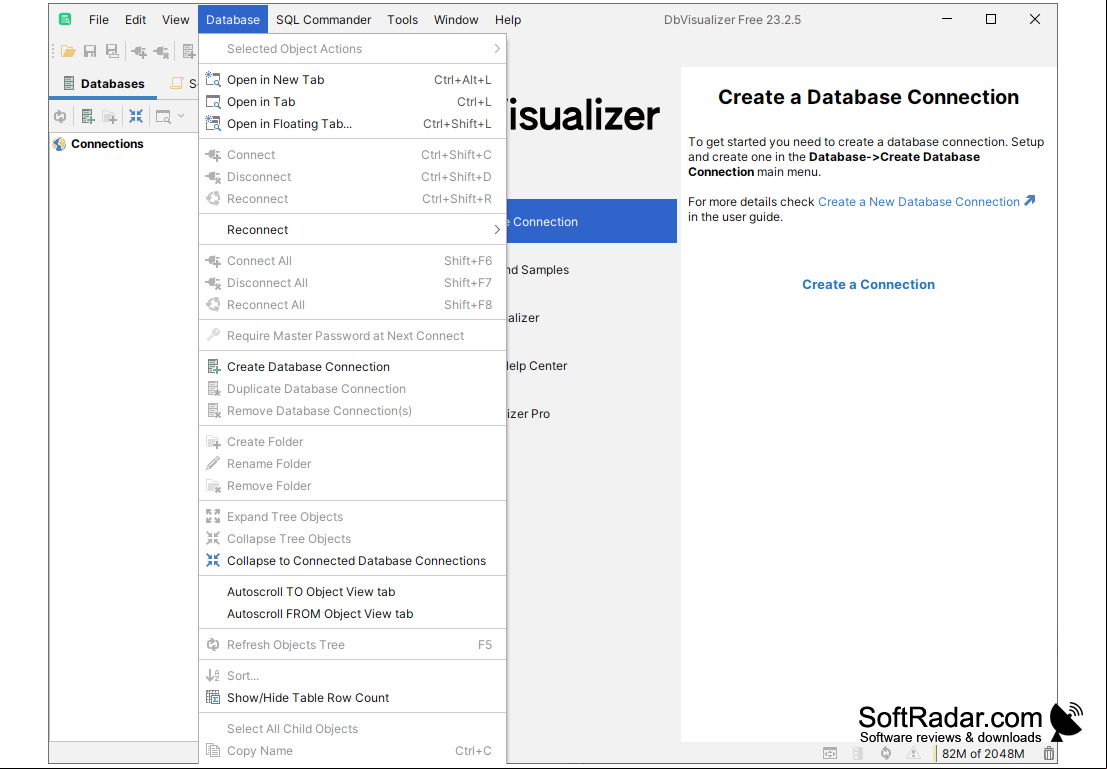Screen dimensions: 1107x769
Task: Choose Open in New Tab
Action: [x=352, y=80]
